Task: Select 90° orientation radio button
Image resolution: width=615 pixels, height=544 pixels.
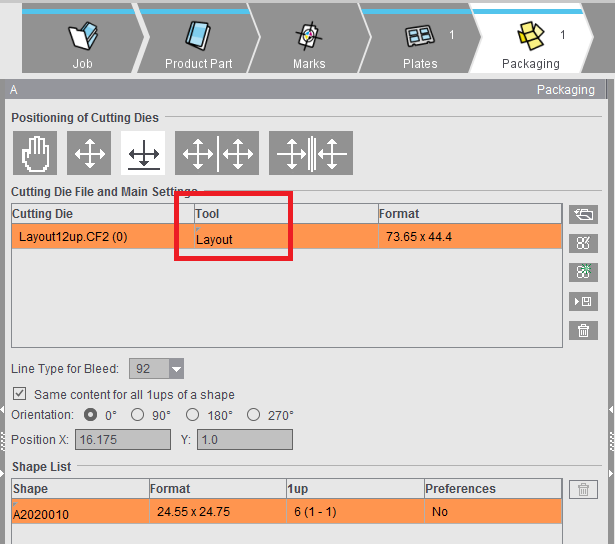Action: [x=138, y=415]
